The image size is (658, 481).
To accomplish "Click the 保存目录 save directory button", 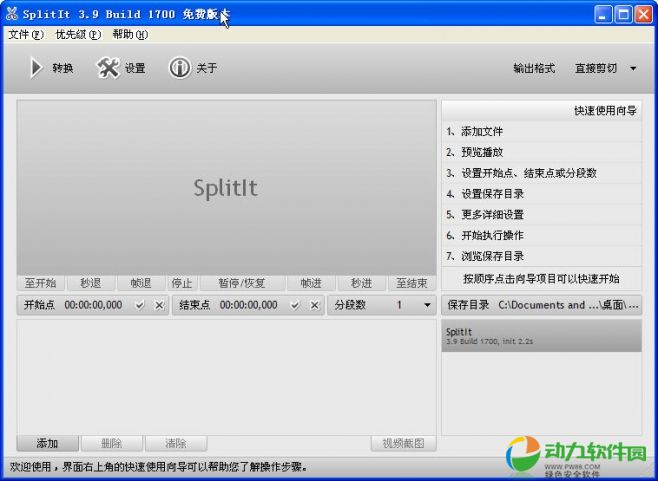I will pos(469,305).
